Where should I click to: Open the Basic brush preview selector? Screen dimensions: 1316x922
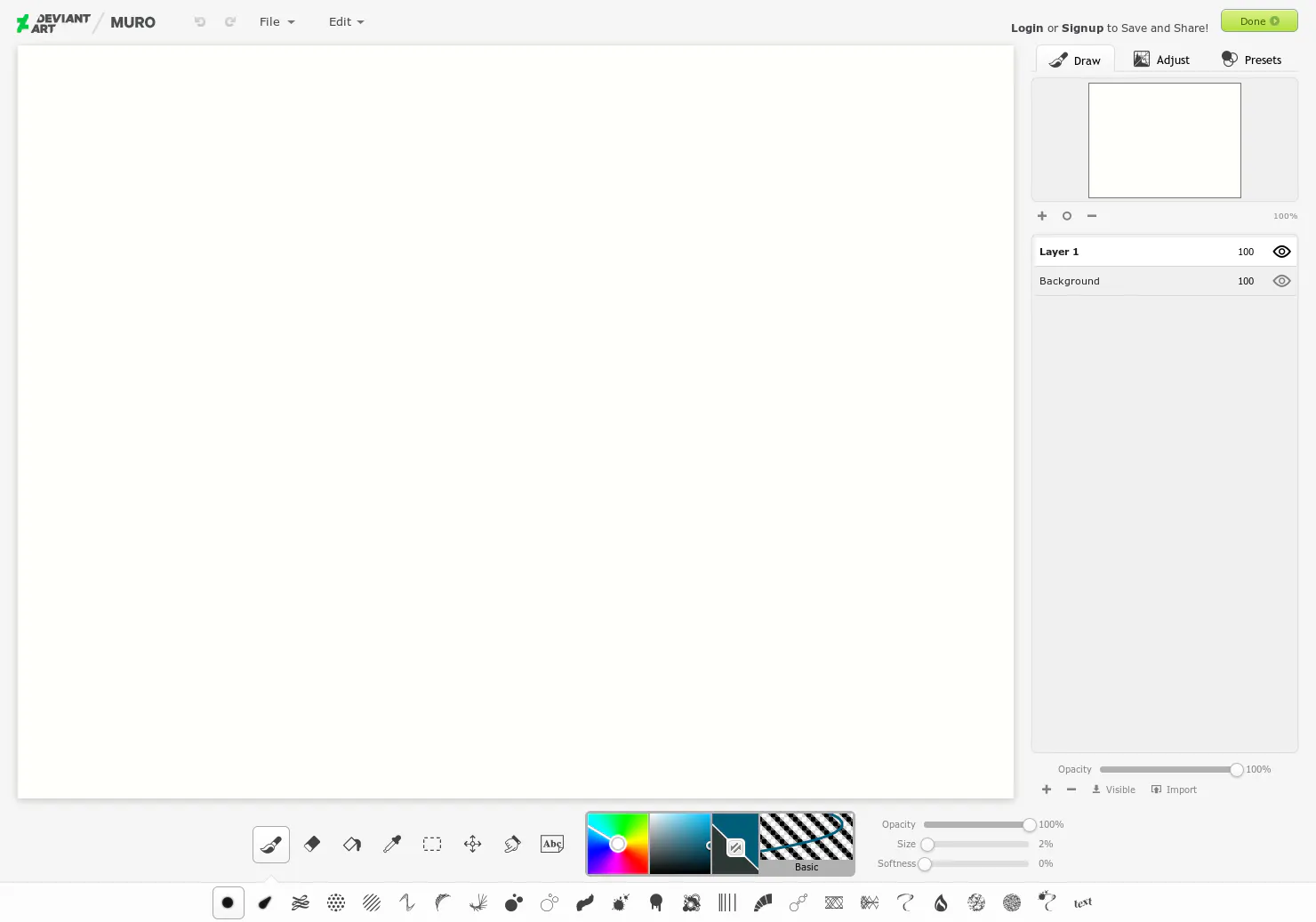tap(806, 844)
